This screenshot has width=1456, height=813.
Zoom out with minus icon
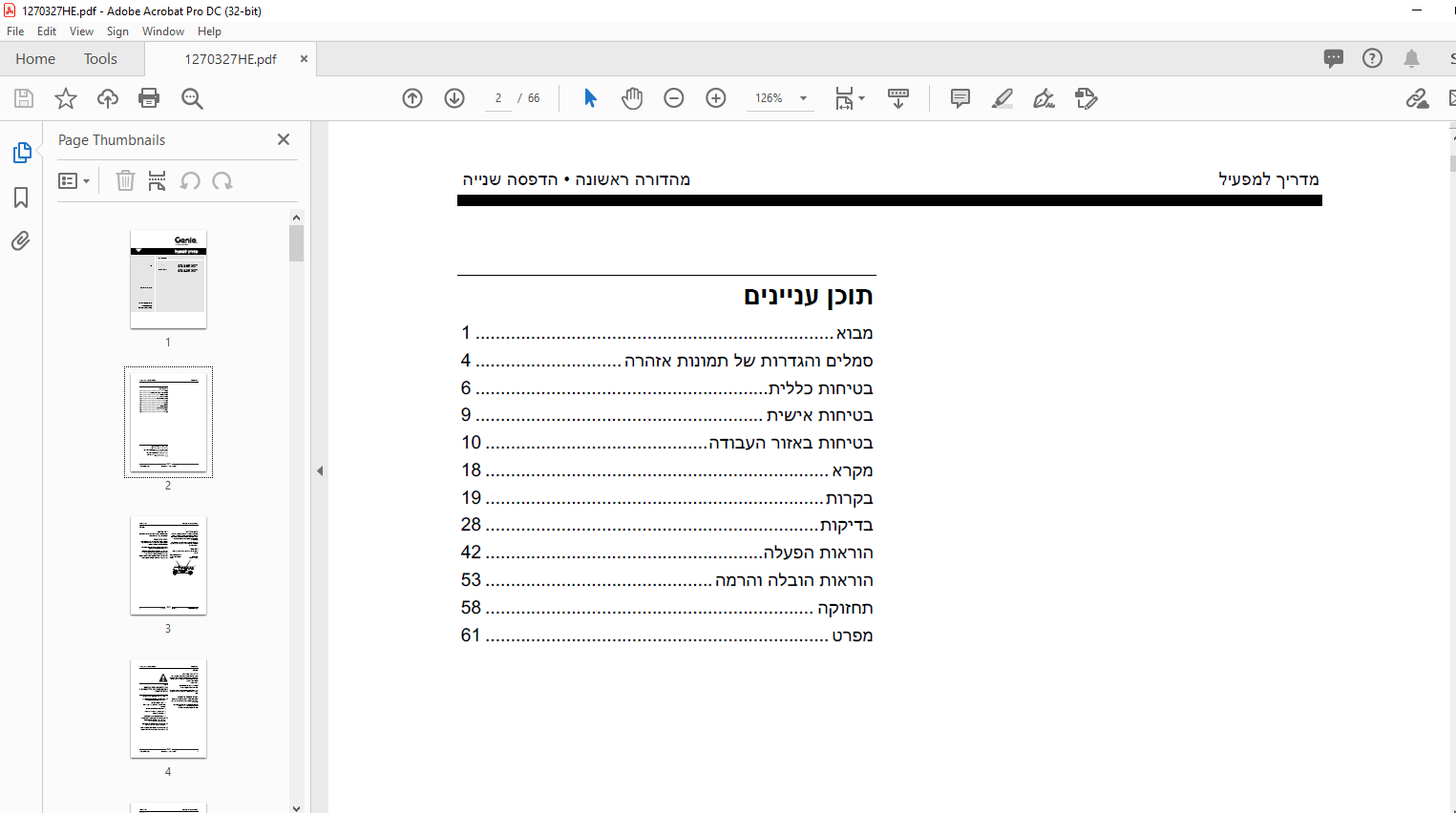point(674,98)
